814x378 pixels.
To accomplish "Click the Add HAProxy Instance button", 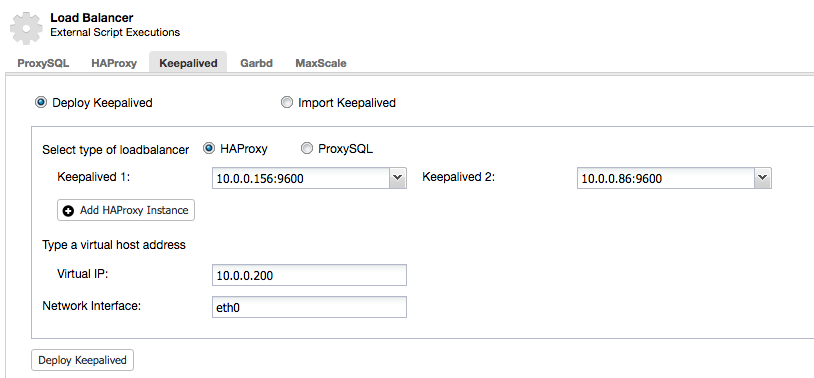I will [126, 210].
